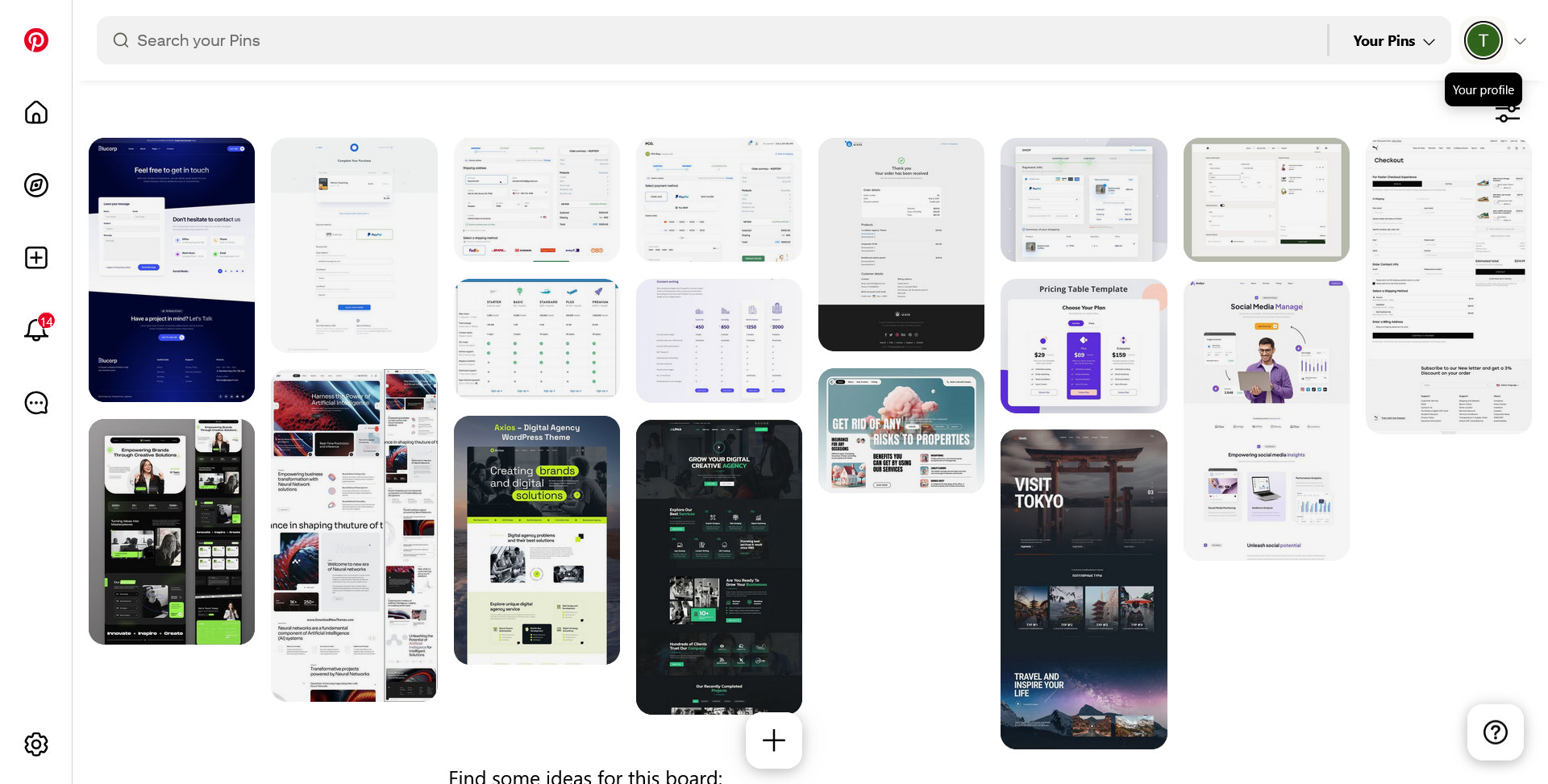
Task: Expand the Your Pins dropdown
Action: pyautogui.click(x=1393, y=41)
